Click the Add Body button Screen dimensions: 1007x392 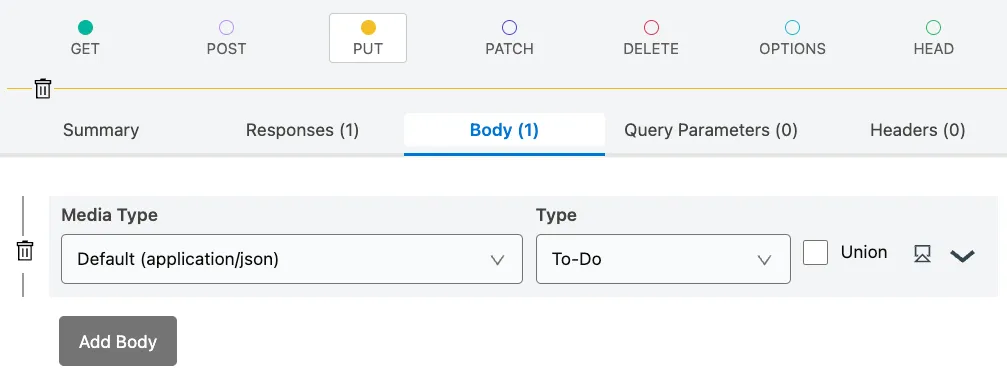pyautogui.click(x=118, y=341)
